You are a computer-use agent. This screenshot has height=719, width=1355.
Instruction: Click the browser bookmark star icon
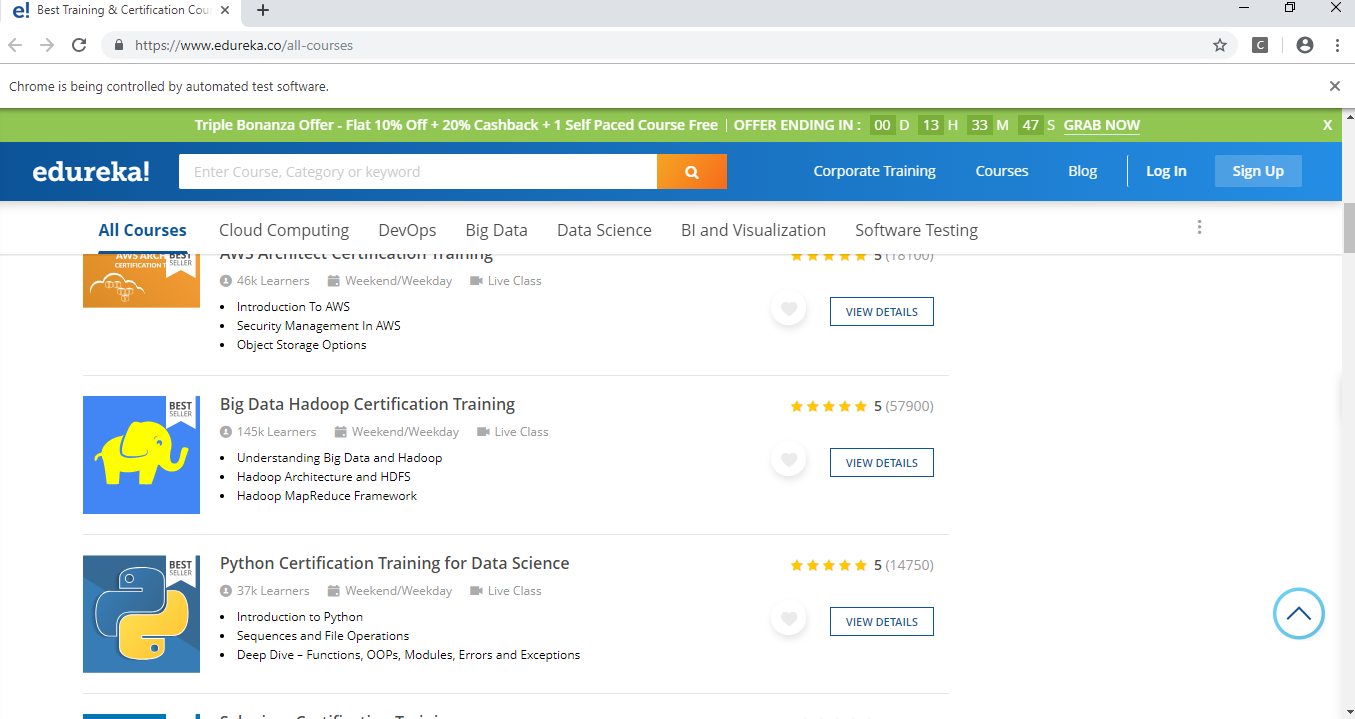pyautogui.click(x=1219, y=45)
